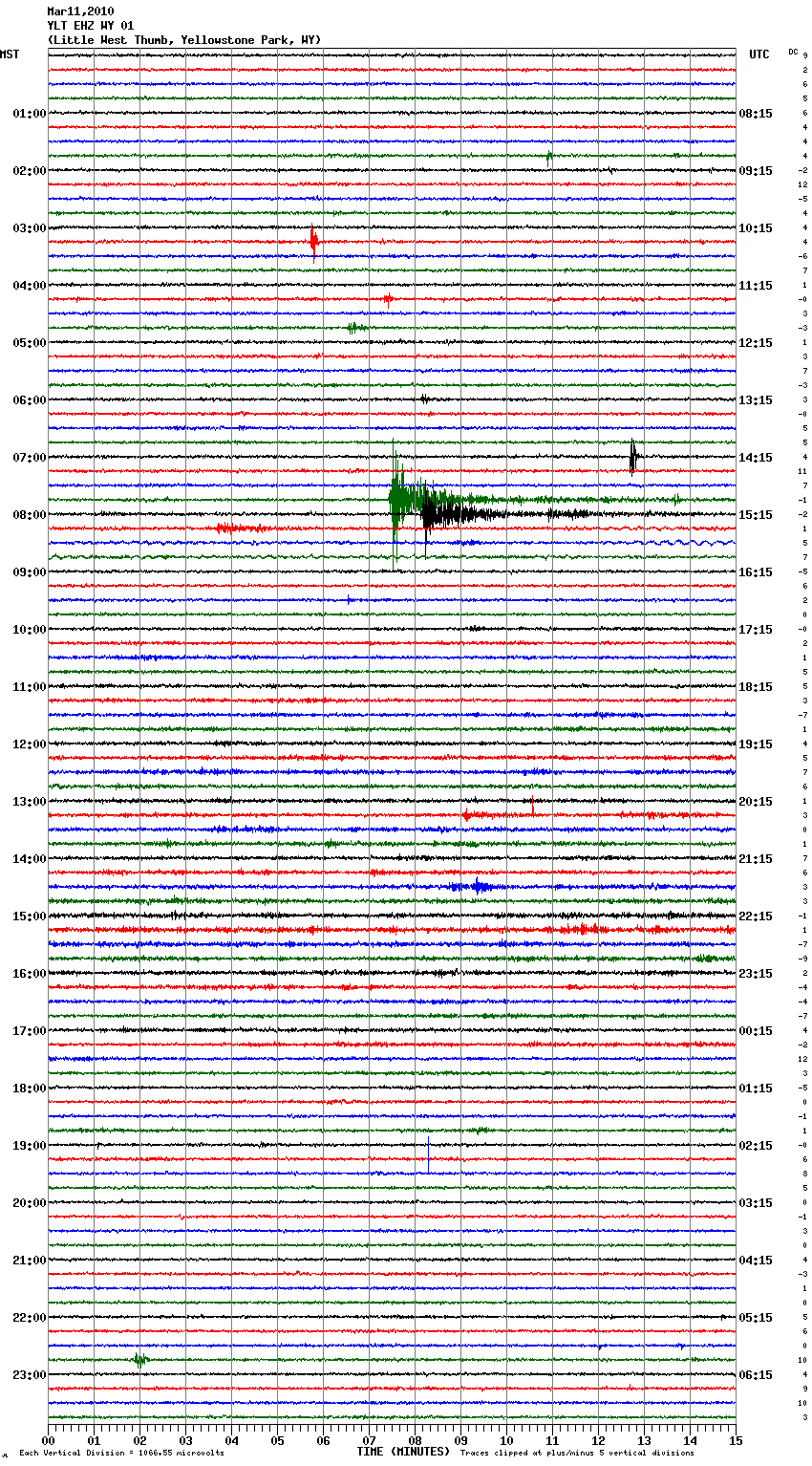Click the UTC timezone header
The height and width of the screenshot is (1466, 812).
(759, 54)
